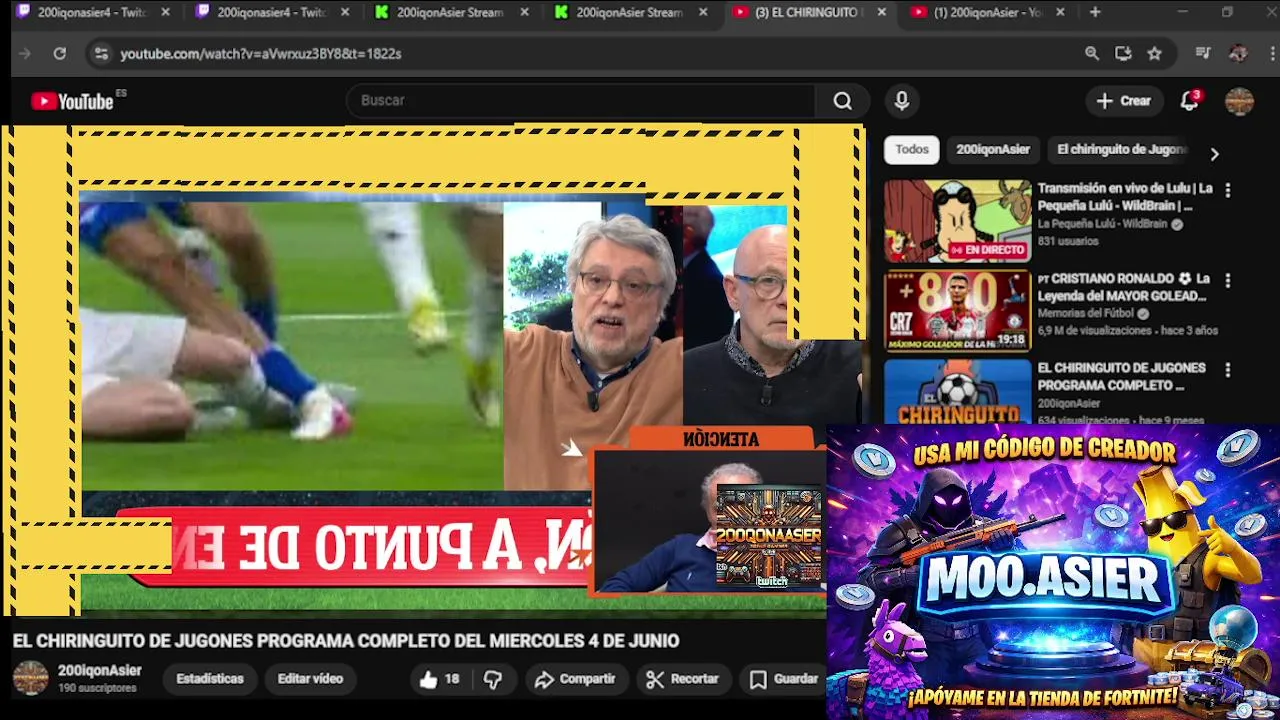This screenshot has width=1280, height=720.
Task: Open 200iqonAsier channel avatar below video
Action: [x=30, y=678]
